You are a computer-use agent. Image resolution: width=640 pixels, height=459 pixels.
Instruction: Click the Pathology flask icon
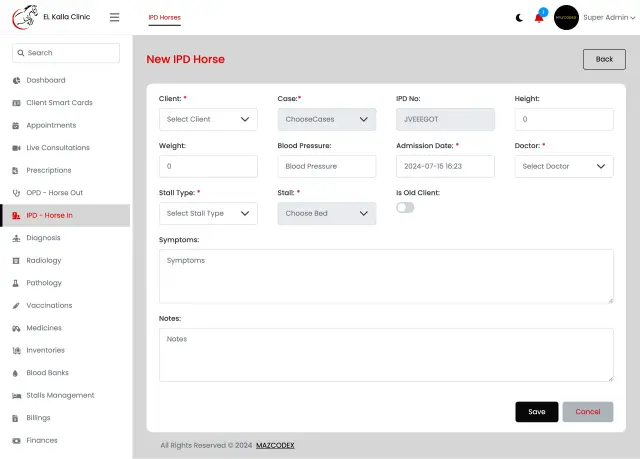(16, 283)
